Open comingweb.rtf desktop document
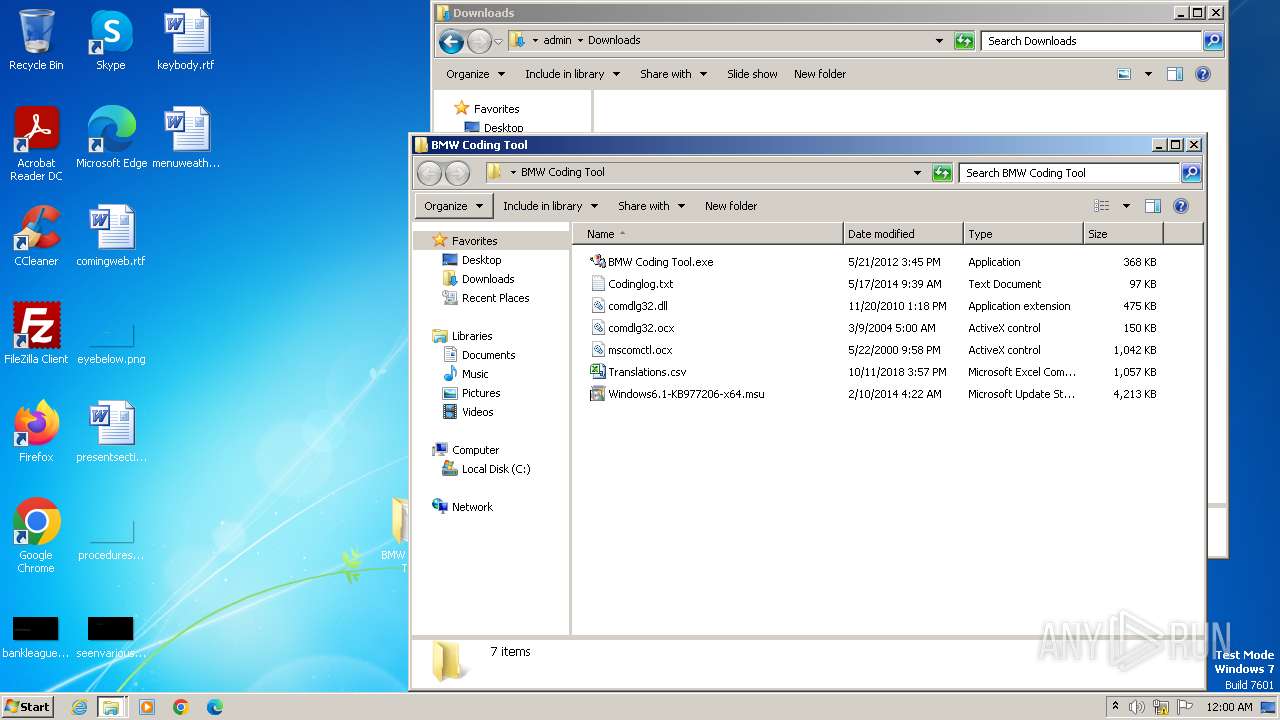1280x720 pixels. click(x=111, y=236)
